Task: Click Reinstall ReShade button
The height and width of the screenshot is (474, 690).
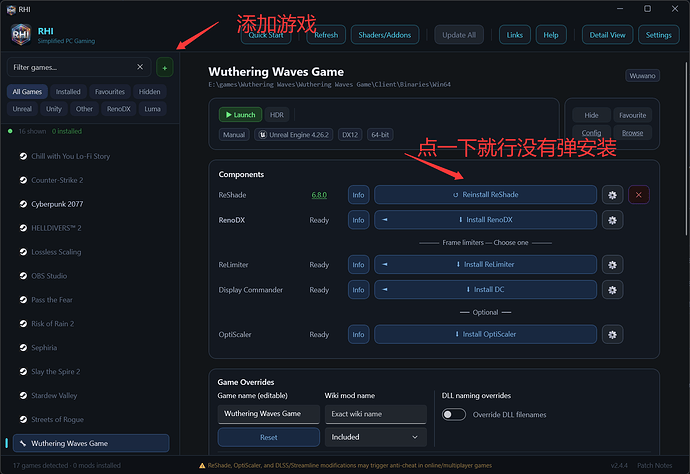Action: coord(485,195)
